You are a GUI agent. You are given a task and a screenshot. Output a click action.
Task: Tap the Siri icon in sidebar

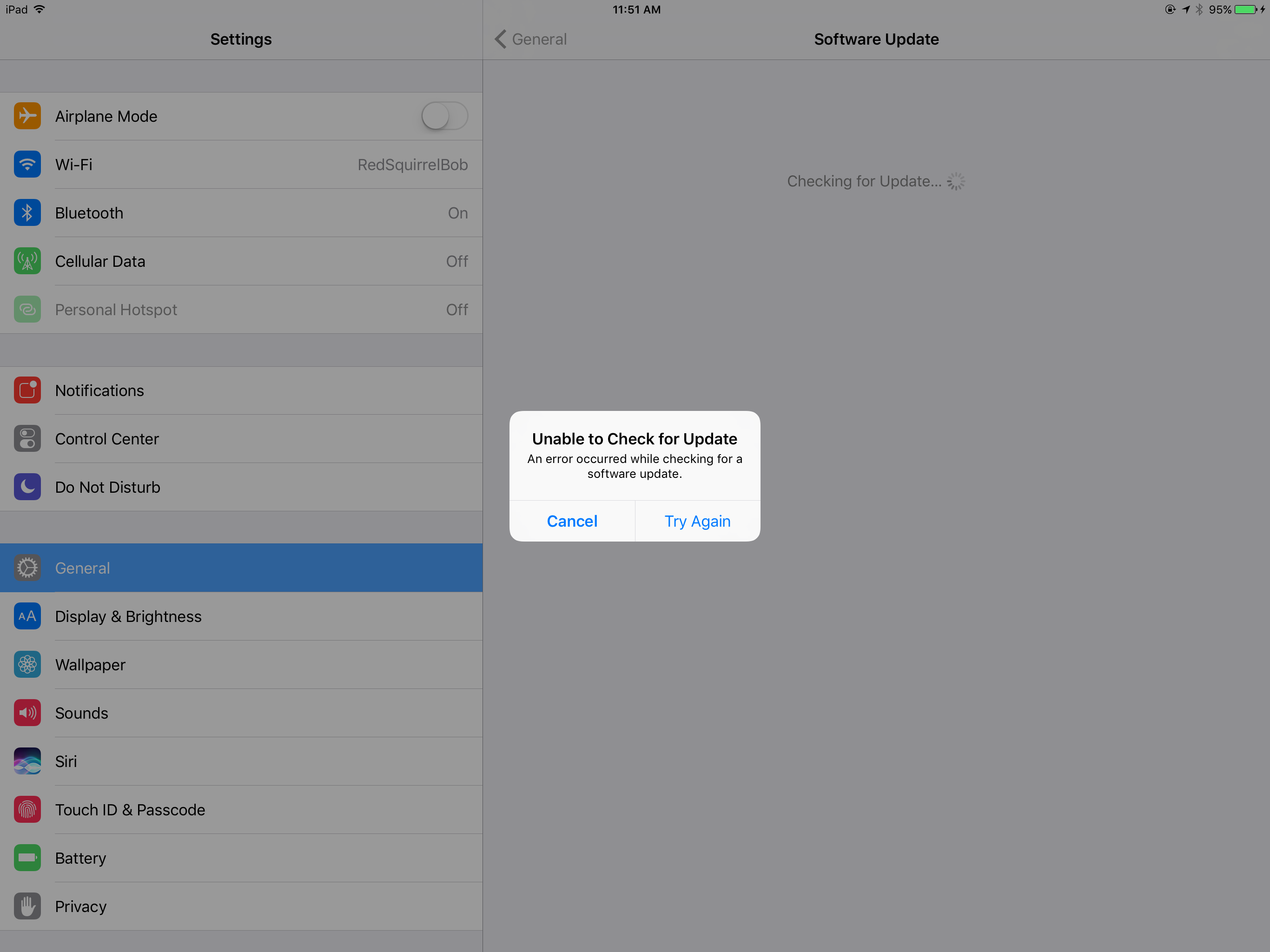click(27, 761)
